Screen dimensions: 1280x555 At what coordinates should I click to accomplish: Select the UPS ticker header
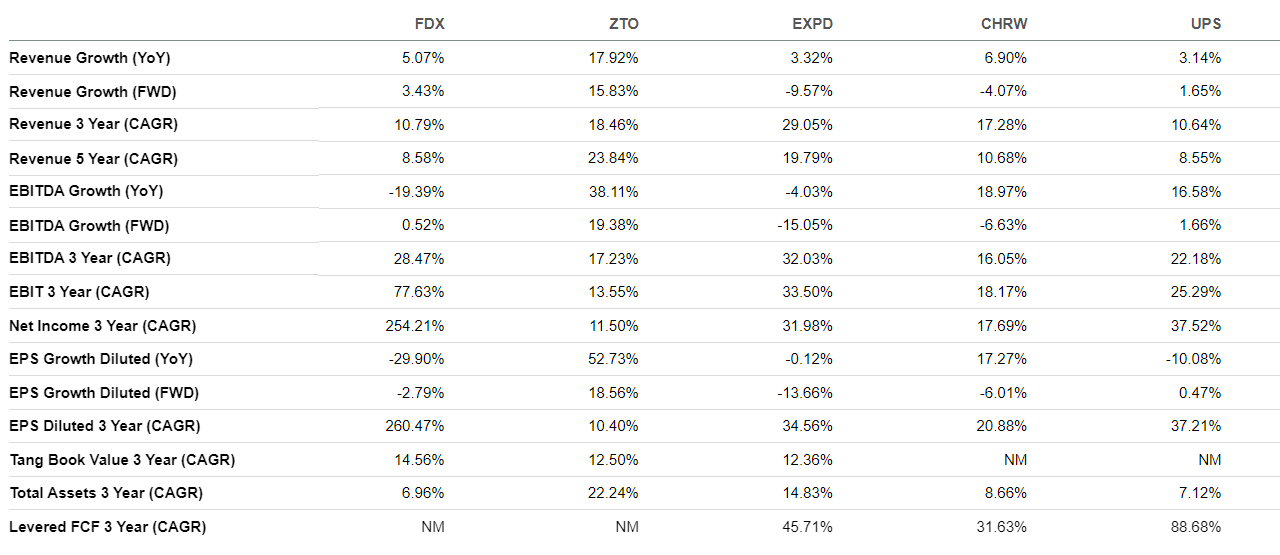[1206, 23]
